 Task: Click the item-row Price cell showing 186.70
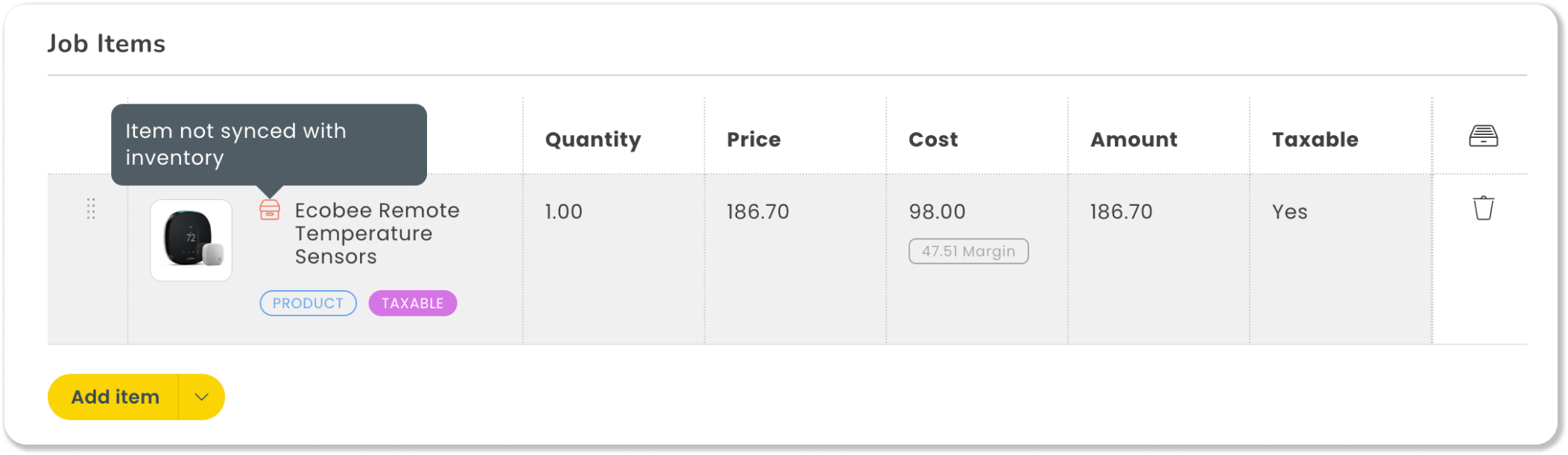pos(757,212)
